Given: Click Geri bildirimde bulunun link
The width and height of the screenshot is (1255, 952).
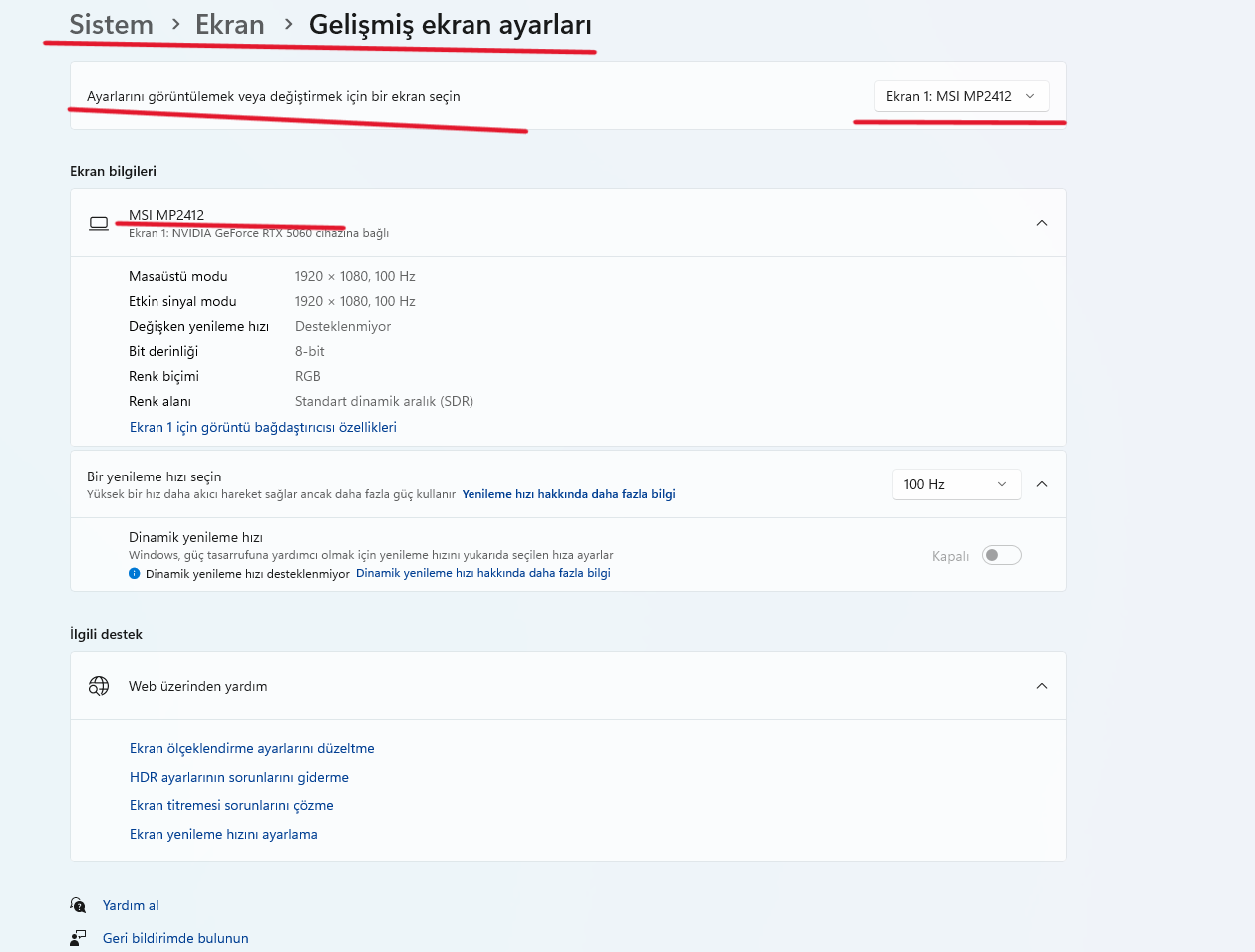Looking at the screenshot, I should coord(175,938).
